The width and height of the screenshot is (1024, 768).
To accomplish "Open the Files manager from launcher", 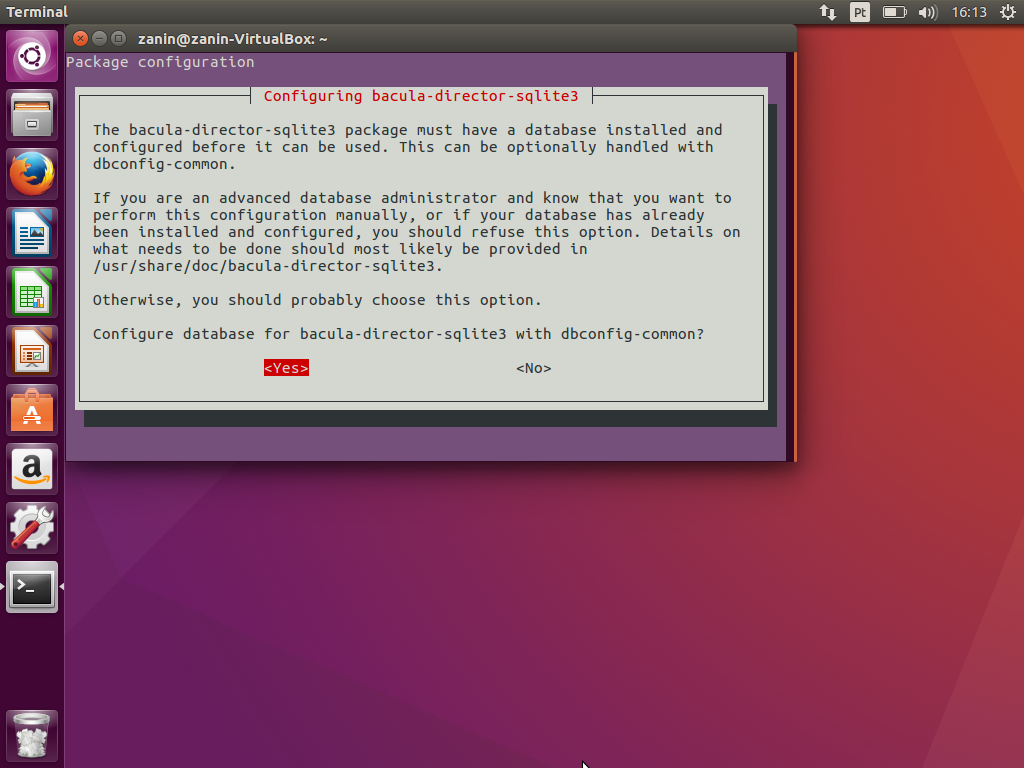I will [x=32, y=116].
